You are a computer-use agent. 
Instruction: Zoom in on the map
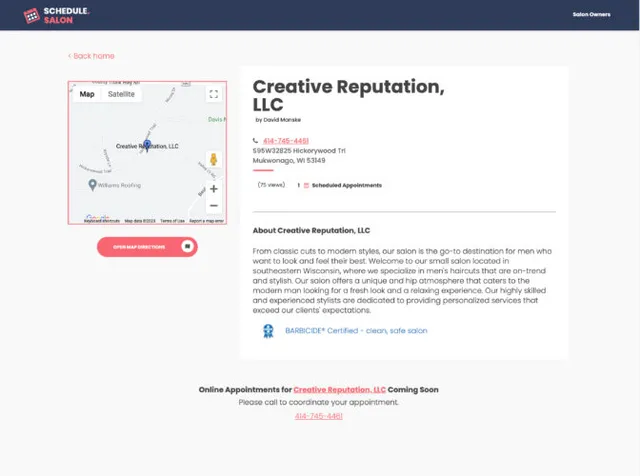213,189
